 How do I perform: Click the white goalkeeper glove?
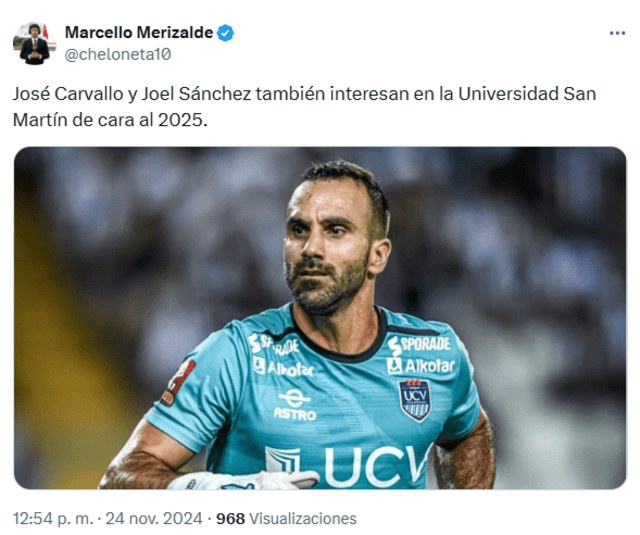coord(244,480)
